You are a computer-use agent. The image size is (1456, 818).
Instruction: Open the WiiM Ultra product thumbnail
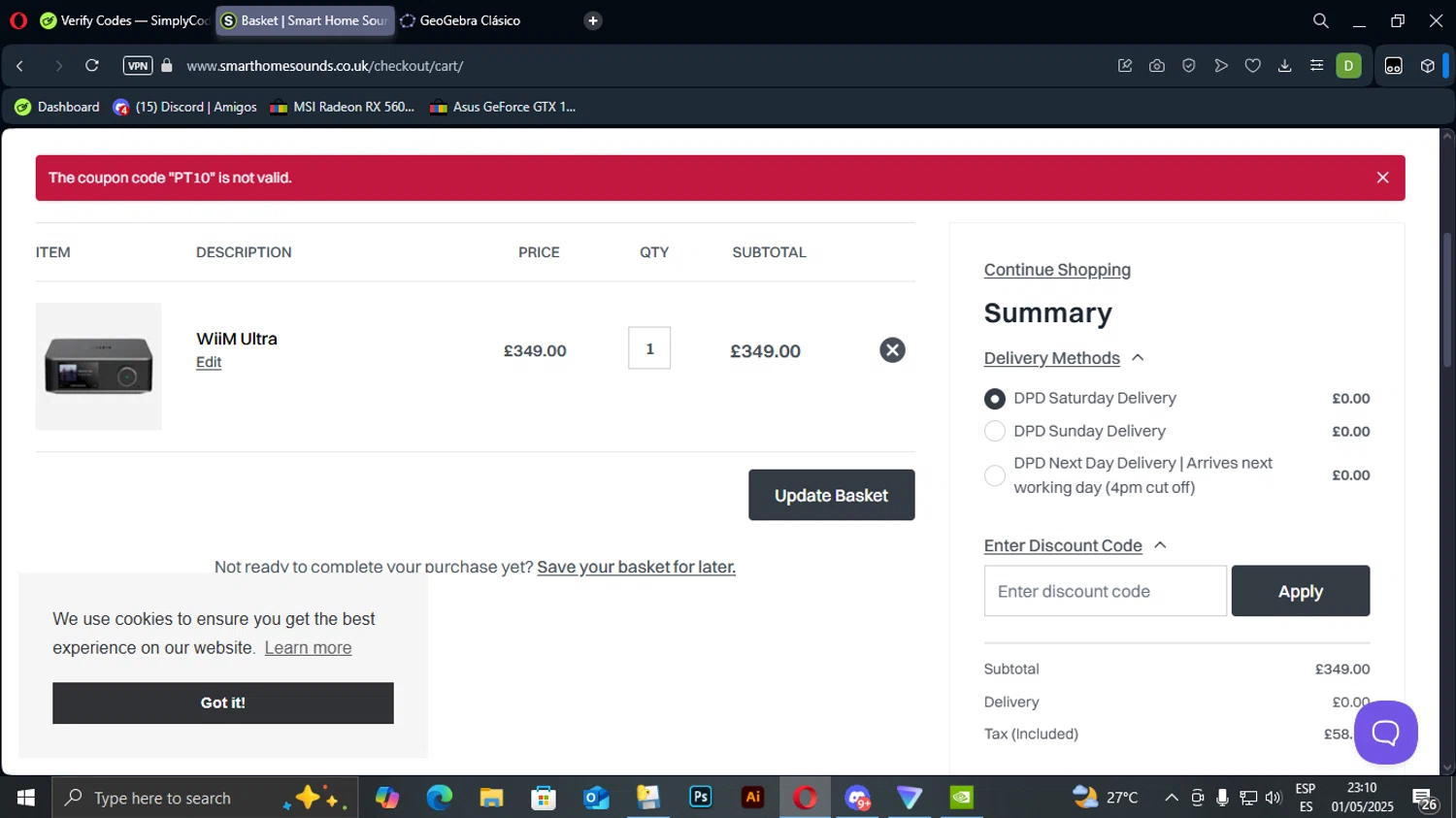(98, 366)
